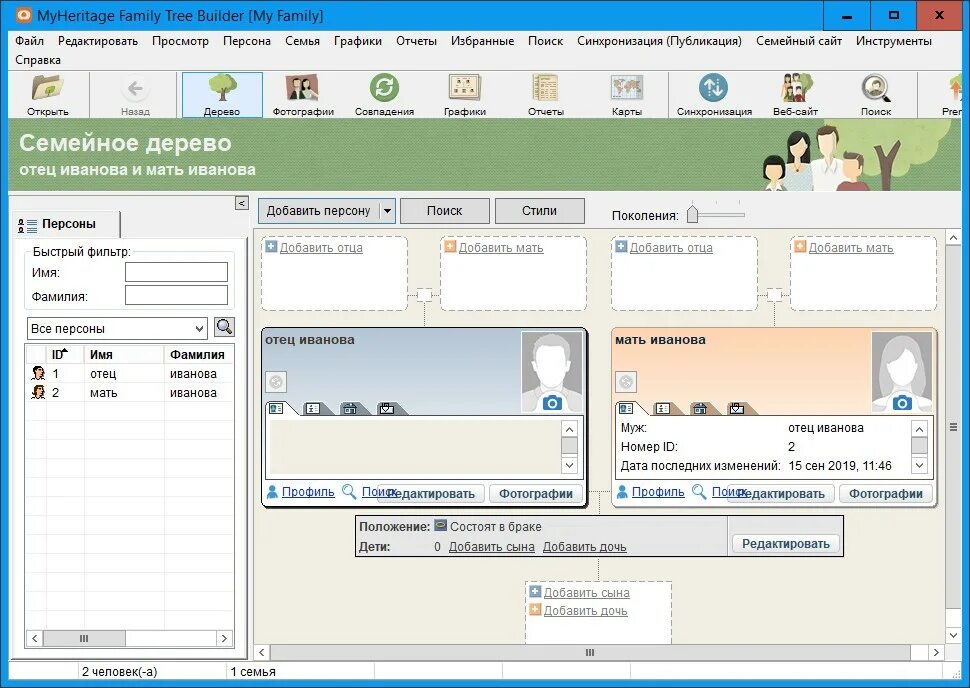The height and width of the screenshot is (688, 970).
Task: Click the Фамилия quick filter field
Action: click(176, 295)
